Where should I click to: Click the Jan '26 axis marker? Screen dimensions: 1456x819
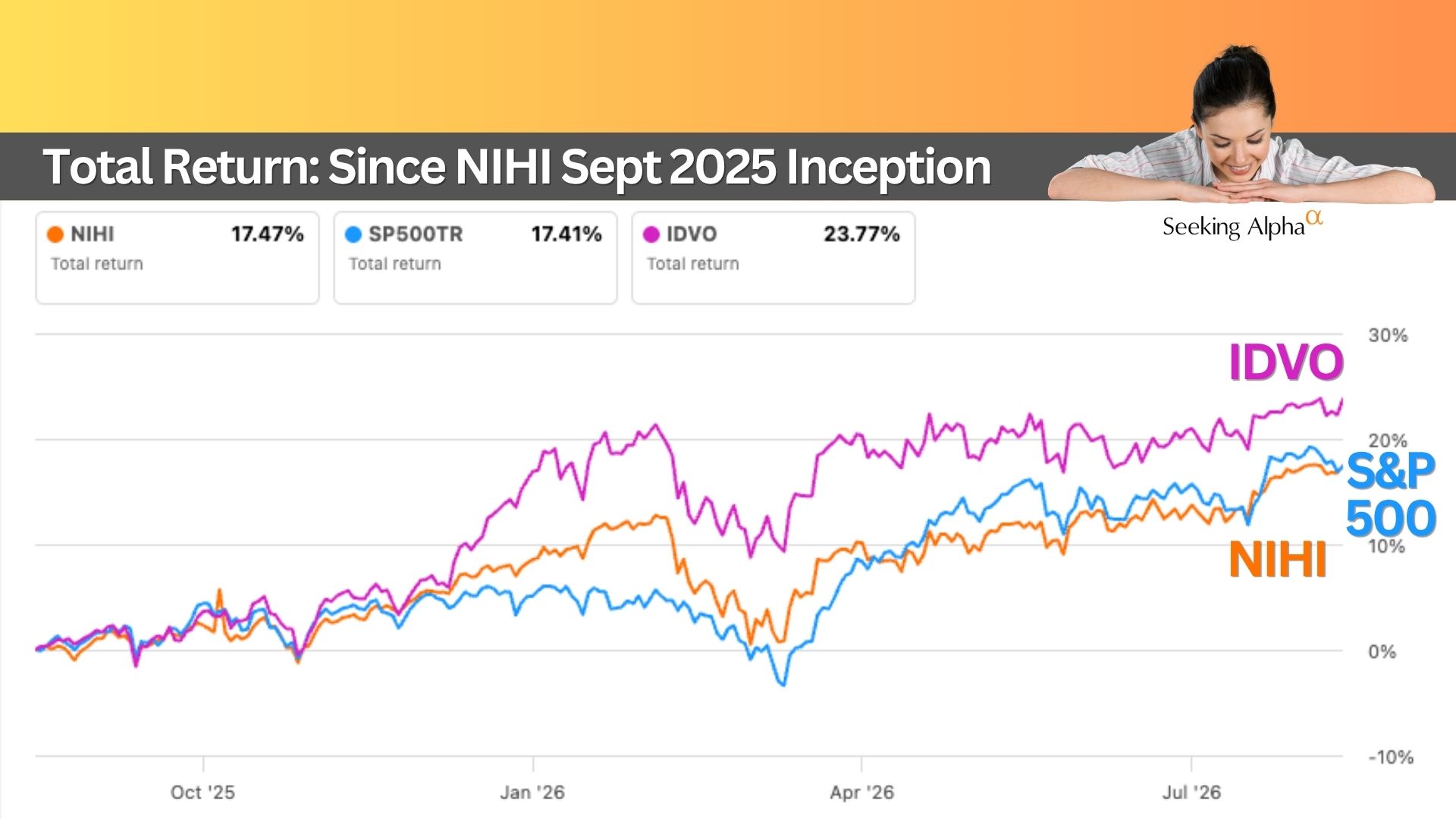[x=532, y=792]
